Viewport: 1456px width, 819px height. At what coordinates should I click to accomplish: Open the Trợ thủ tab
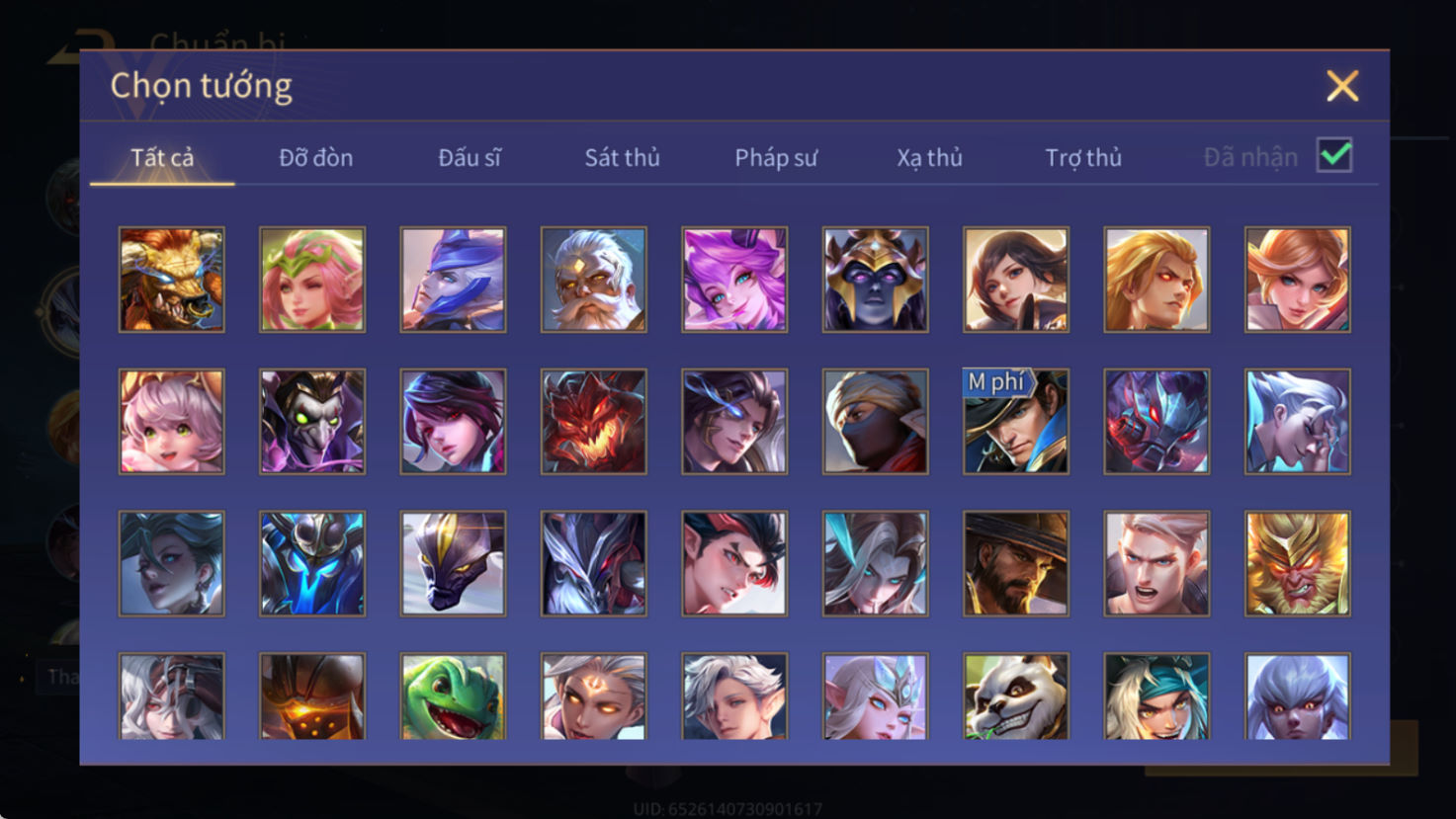(1083, 157)
